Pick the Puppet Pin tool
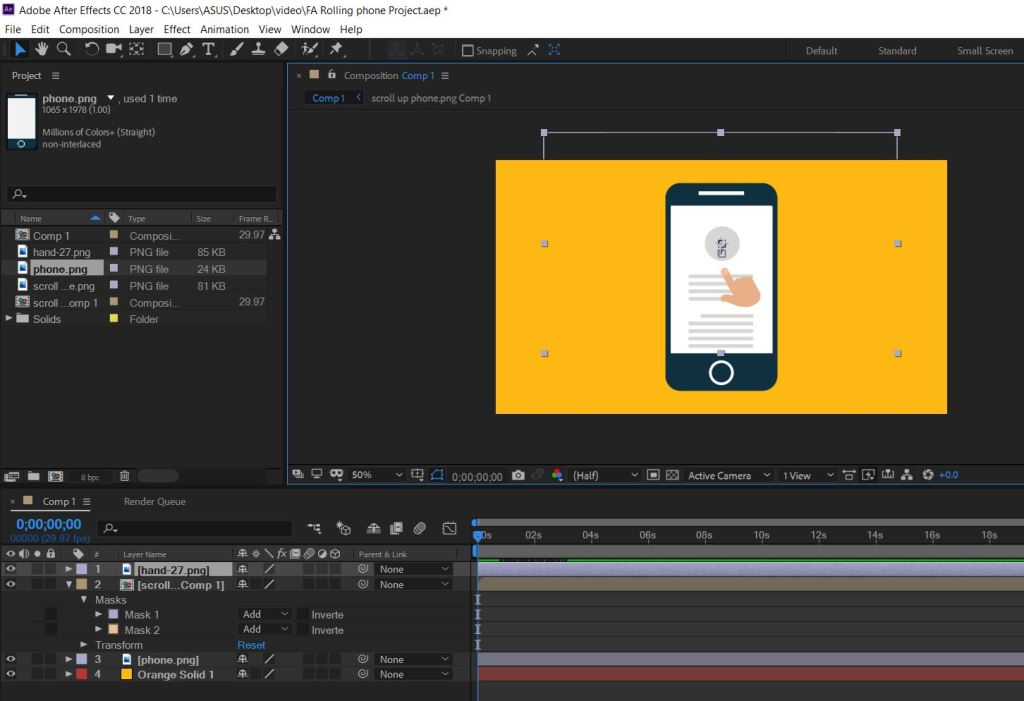This screenshot has width=1024, height=701. point(336,49)
